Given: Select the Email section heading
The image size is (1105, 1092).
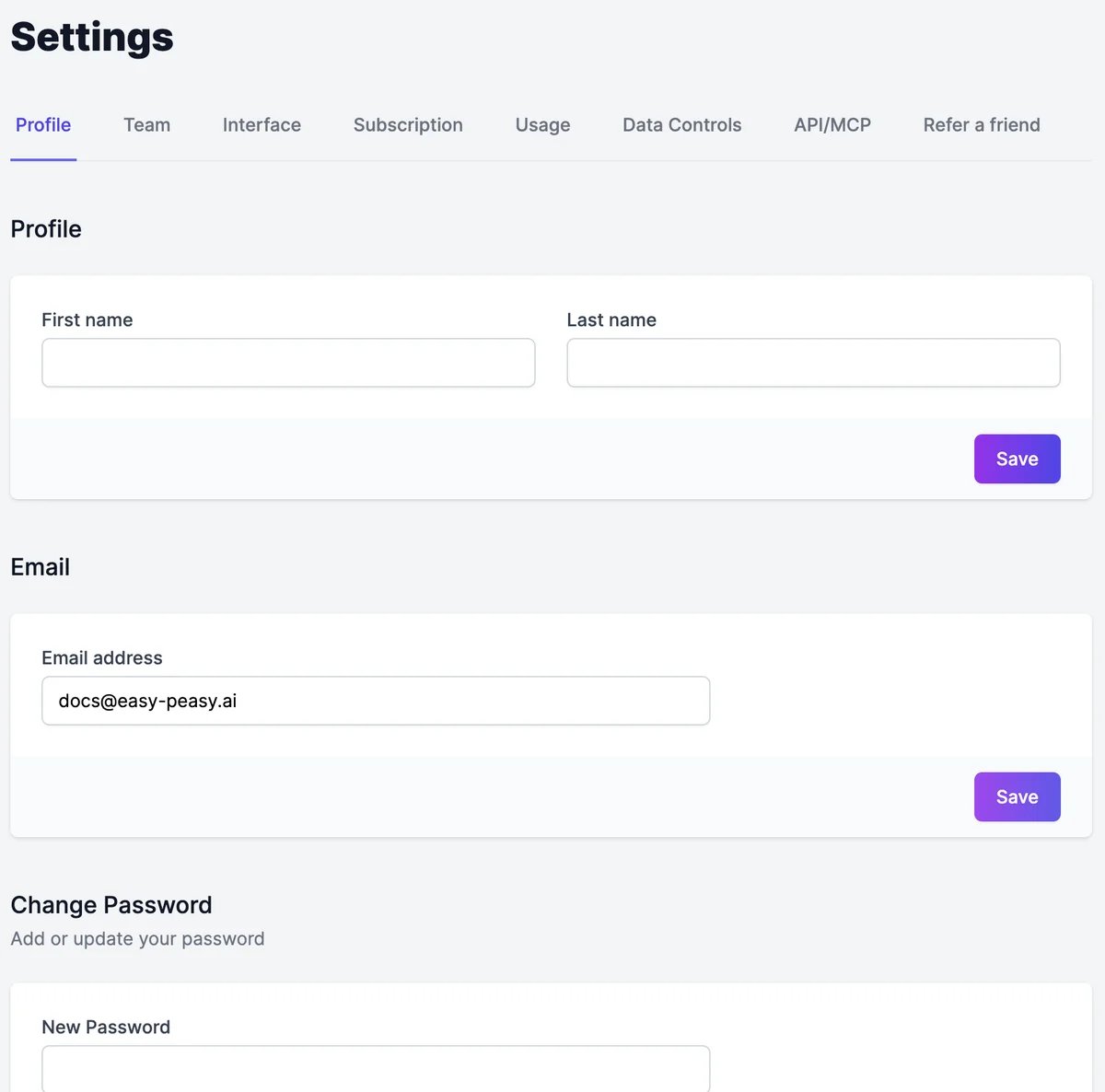Looking at the screenshot, I should [41, 567].
